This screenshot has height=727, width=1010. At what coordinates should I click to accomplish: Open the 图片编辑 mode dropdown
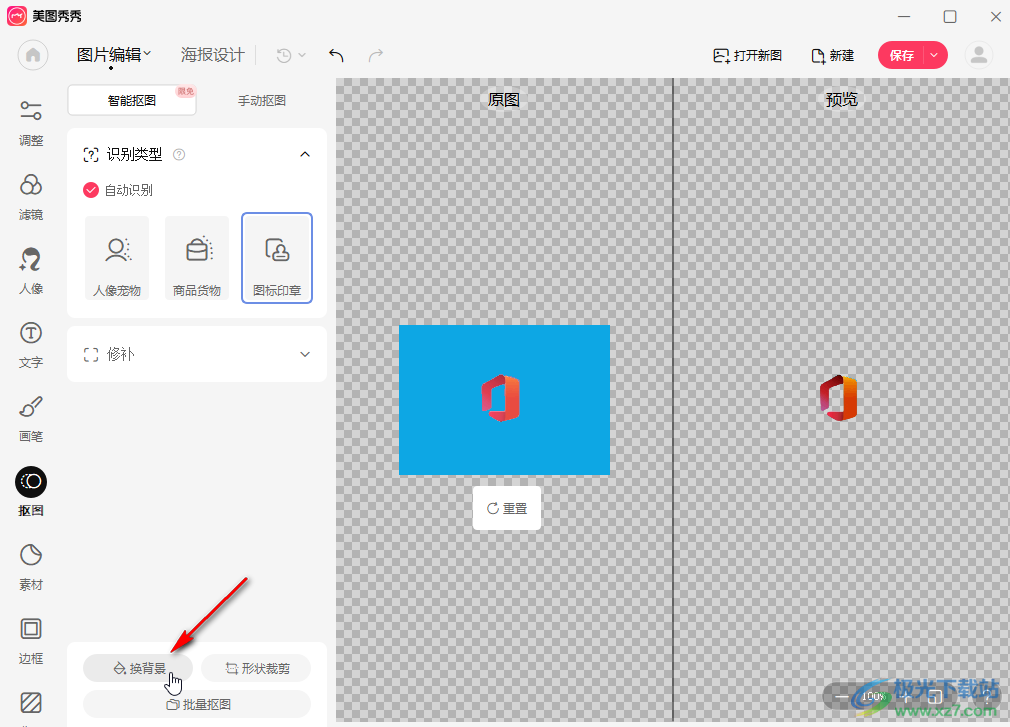click(x=113, y=55)
